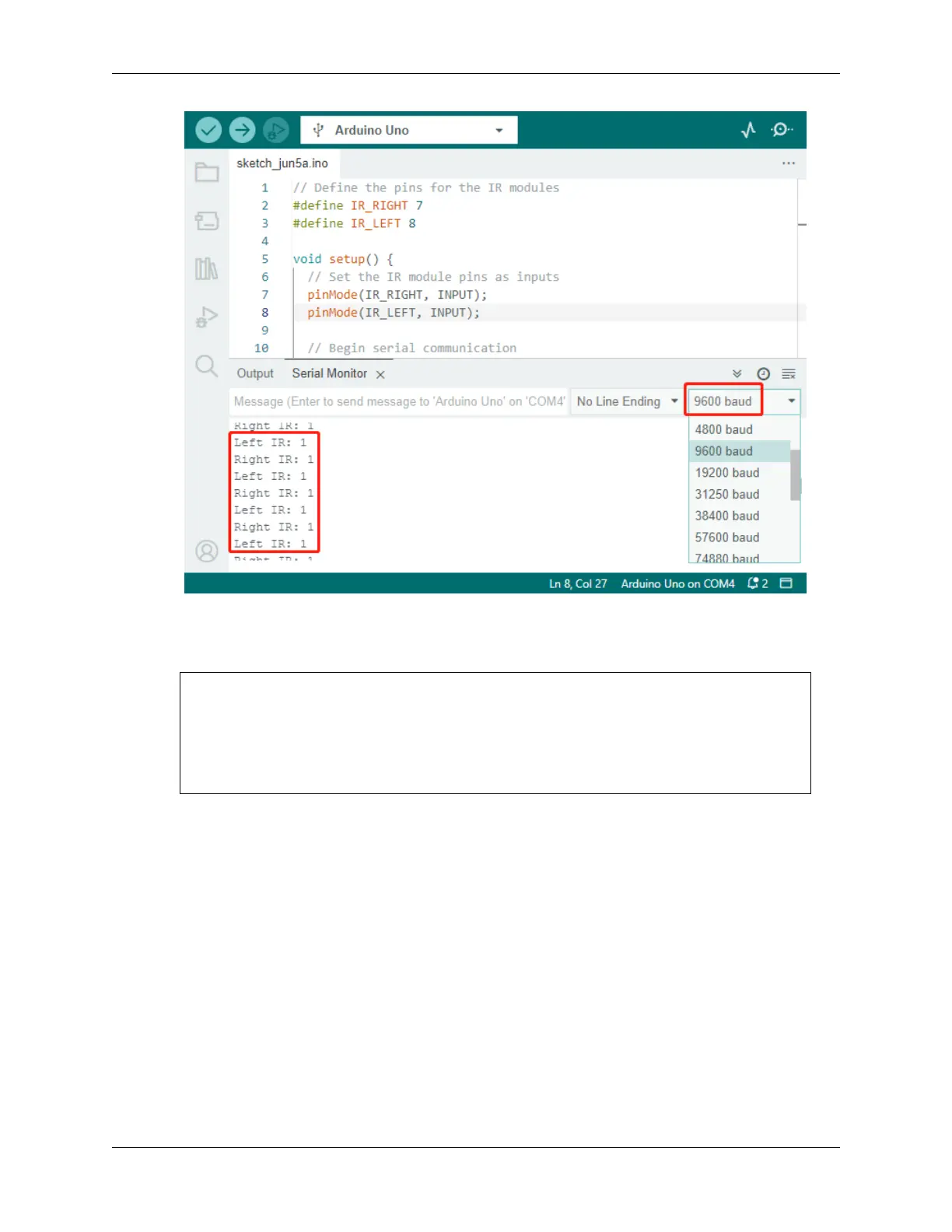The height and width of the screenshot is (1232, 952).
Task: Click Arduino Uno on COM4 status entry
Action: (677, 583)
